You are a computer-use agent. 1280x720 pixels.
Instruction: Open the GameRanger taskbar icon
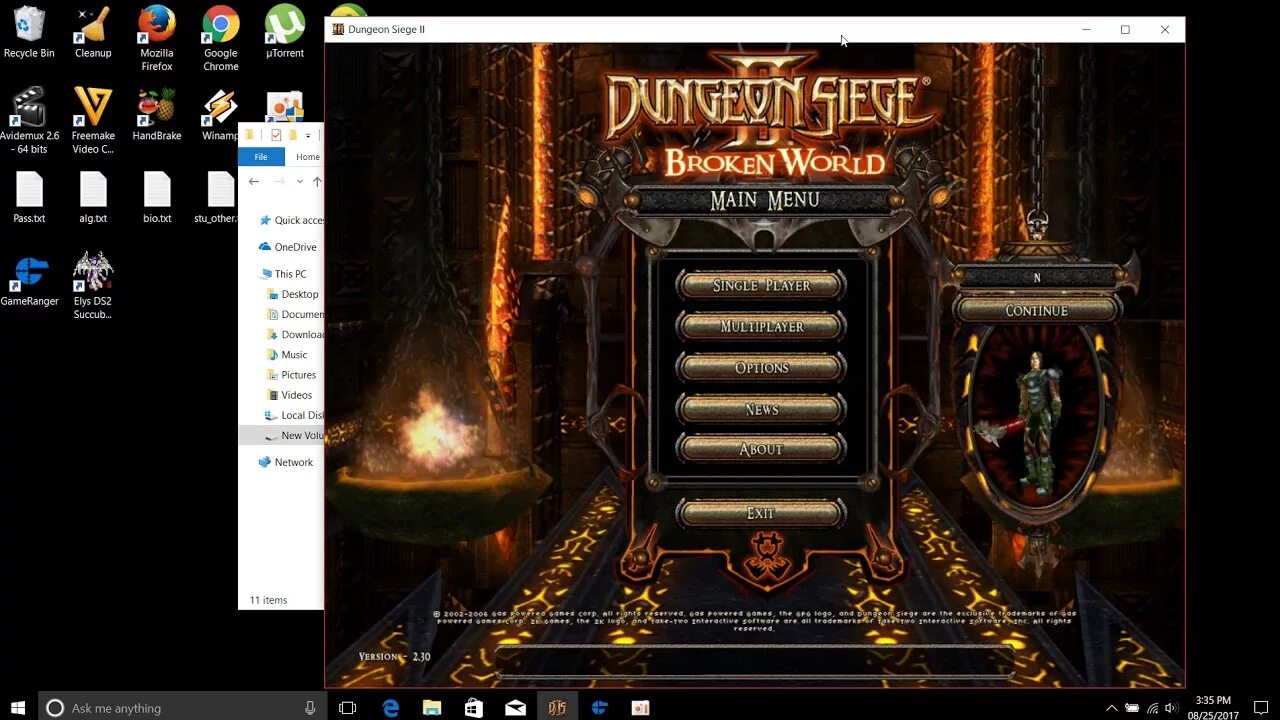coord(599,707)
